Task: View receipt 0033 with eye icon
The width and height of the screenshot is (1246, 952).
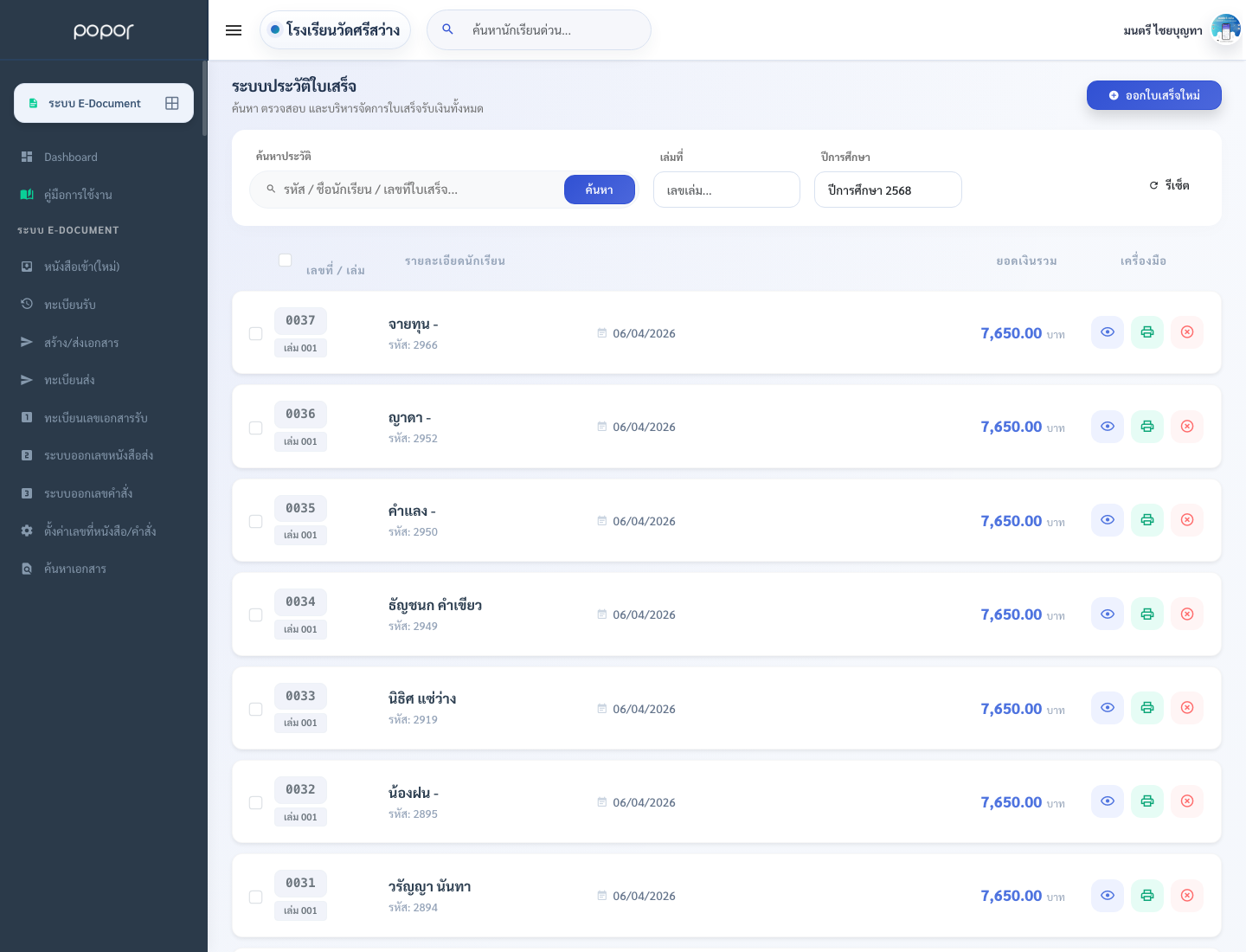Action: tap(1108, 708)
